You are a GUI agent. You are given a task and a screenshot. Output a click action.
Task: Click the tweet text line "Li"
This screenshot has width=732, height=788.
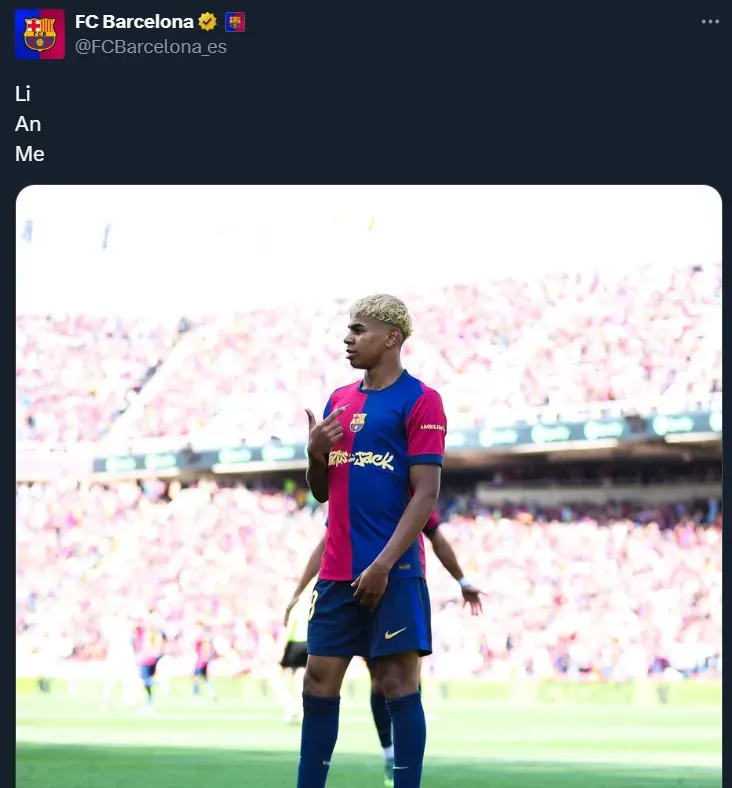click(23, 94)
